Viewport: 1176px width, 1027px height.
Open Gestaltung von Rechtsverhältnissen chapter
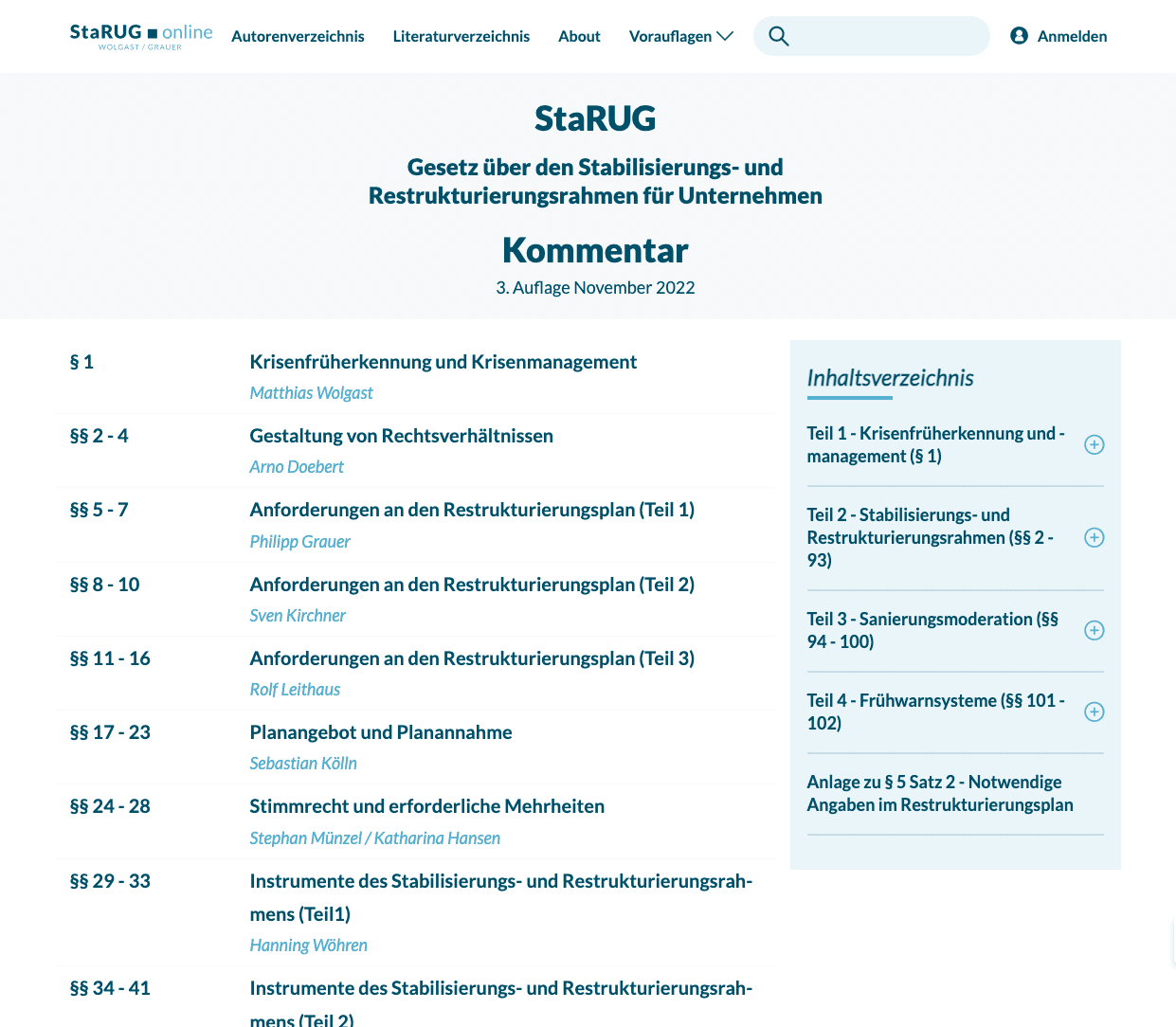pos(401,436)
